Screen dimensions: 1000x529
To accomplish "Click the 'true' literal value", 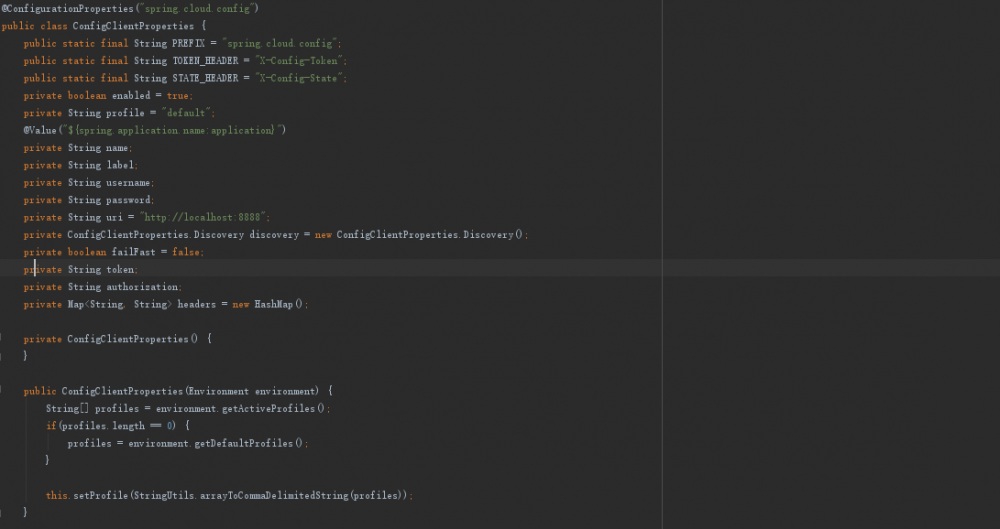I will pyautogui.click(x=177, y=96).
